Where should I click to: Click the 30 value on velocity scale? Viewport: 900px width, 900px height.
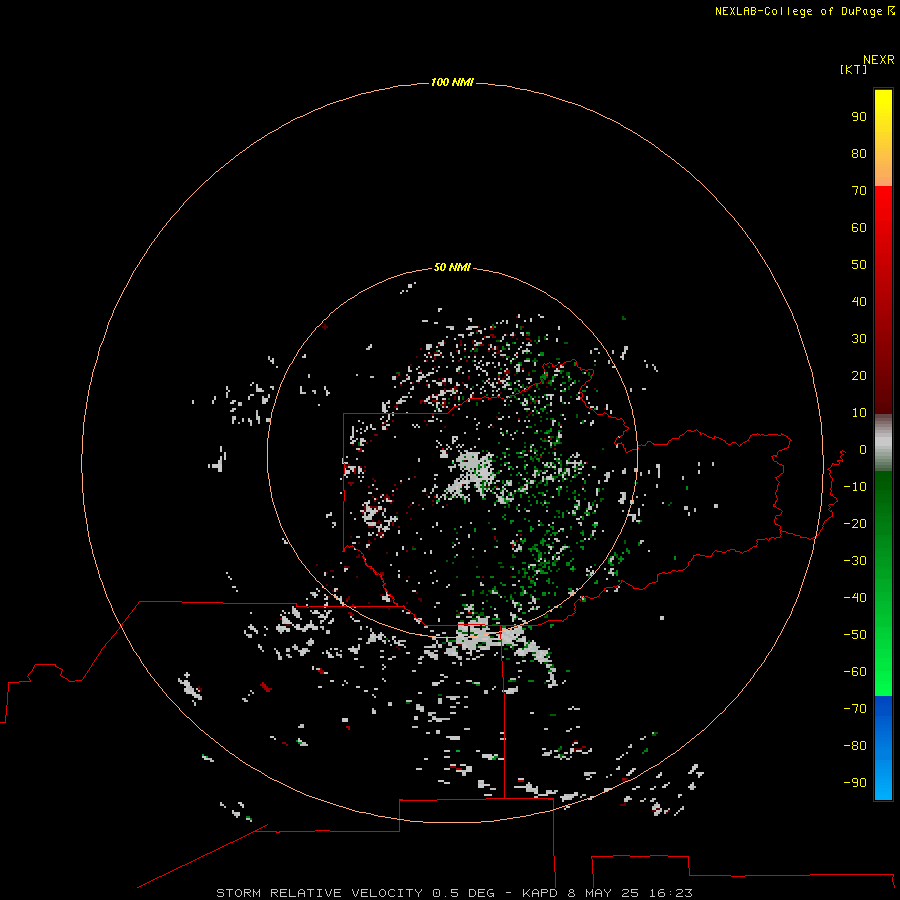[859, 339]
